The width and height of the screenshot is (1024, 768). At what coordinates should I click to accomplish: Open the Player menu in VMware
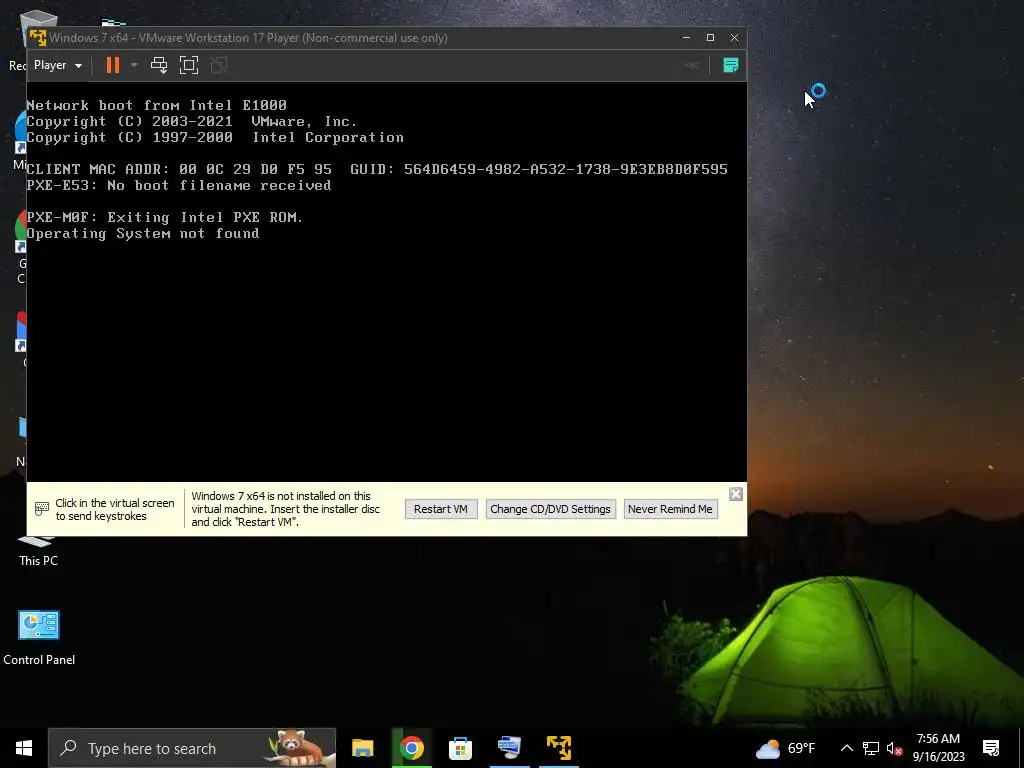tap(57, 65)
